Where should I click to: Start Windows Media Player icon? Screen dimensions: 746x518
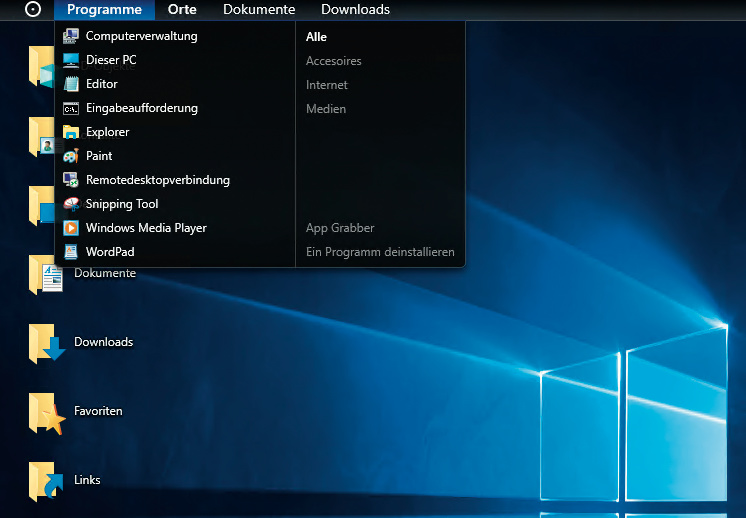click(x=70, y=228)
